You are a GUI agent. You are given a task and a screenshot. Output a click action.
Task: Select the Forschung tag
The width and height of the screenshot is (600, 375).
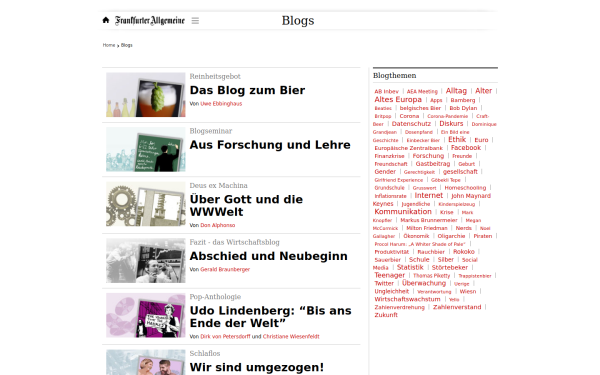pyautogui.click(x=428, y=156)
